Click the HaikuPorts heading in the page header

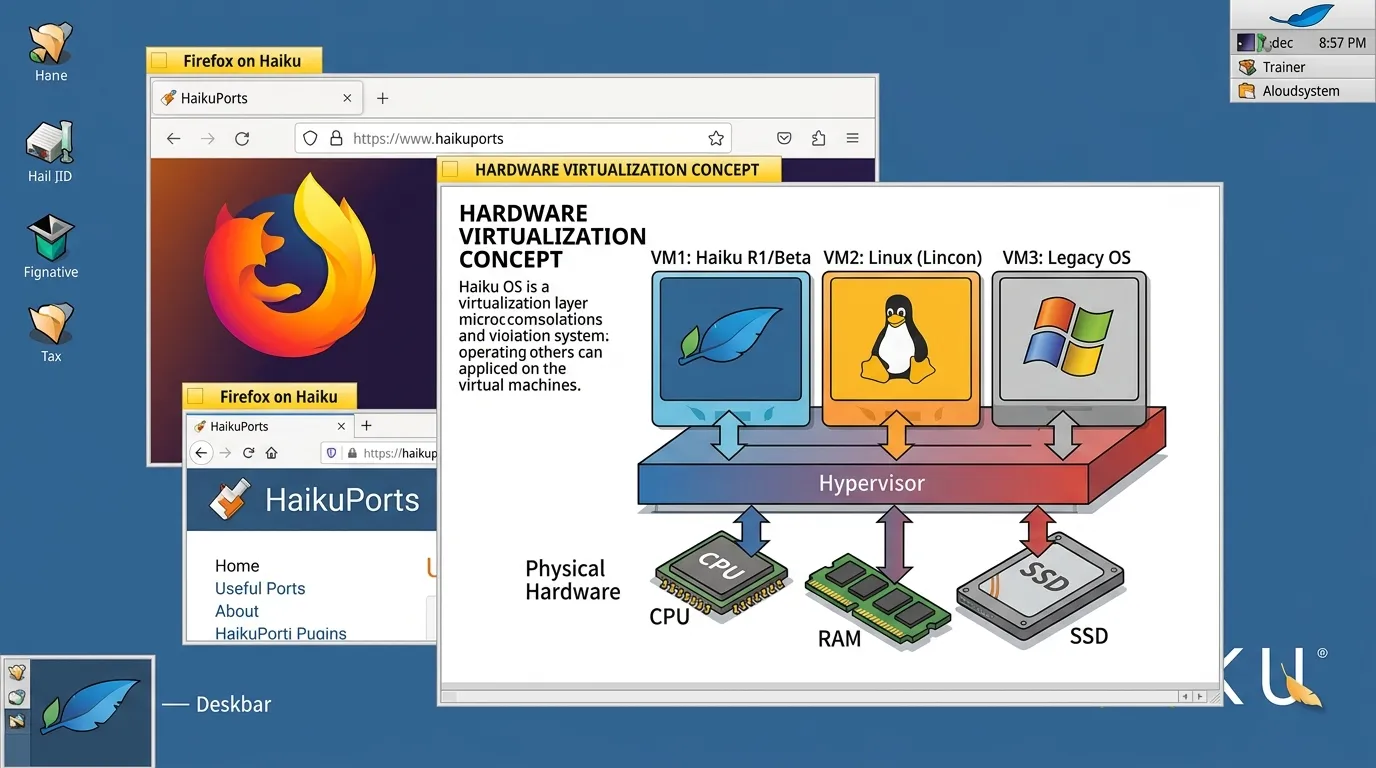(342, 500)
